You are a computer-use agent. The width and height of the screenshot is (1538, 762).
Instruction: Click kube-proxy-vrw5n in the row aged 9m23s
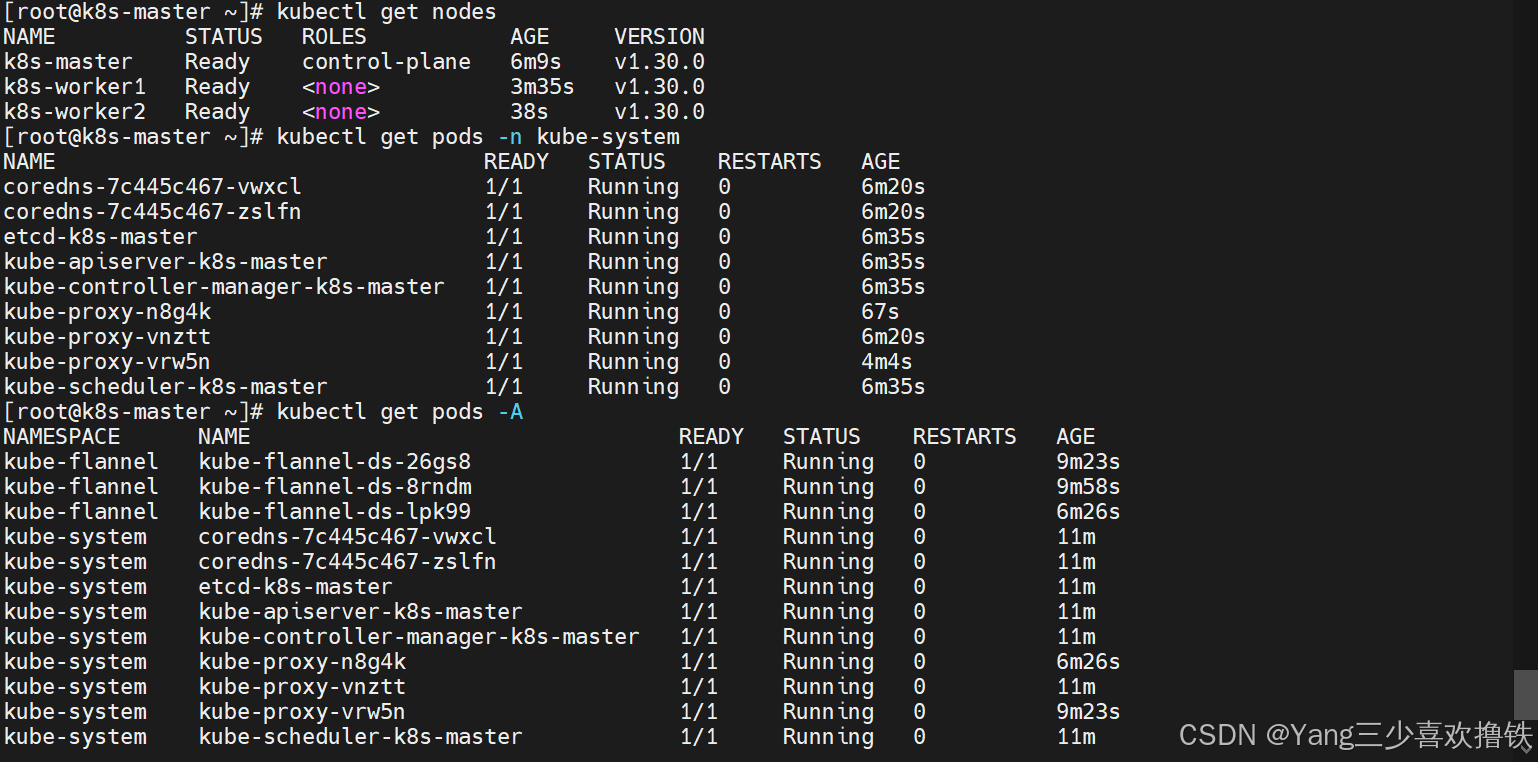pos(302,712)
